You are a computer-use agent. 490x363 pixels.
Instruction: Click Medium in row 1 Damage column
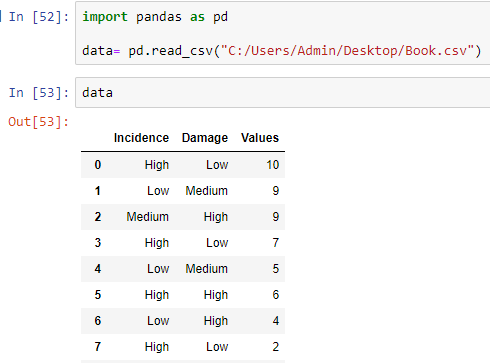[x=207, y=191]
